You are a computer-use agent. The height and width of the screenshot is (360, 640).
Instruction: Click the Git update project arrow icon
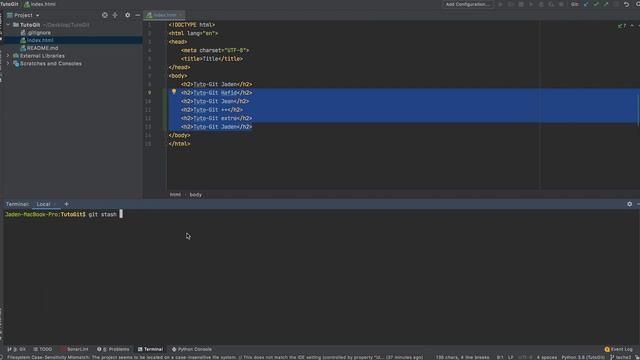(586, 4)
